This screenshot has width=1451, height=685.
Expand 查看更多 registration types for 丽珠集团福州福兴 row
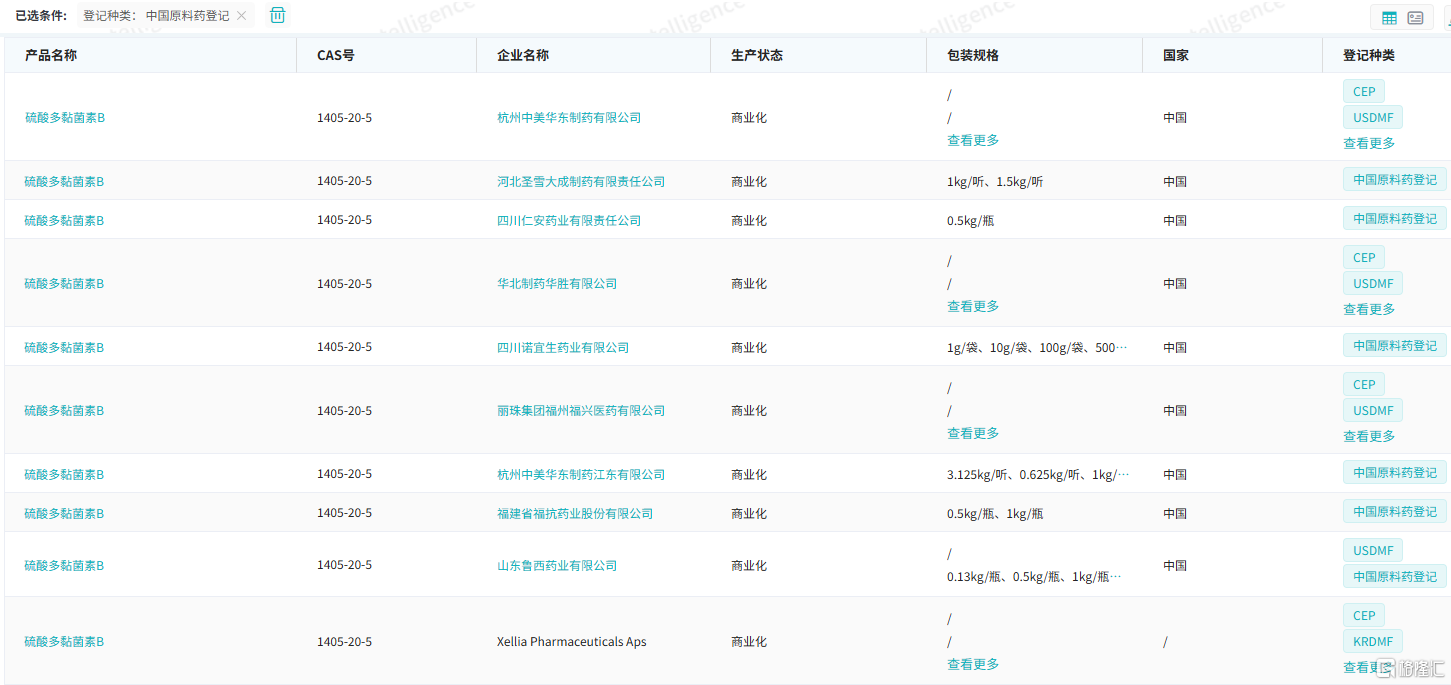click(1369, 436)
